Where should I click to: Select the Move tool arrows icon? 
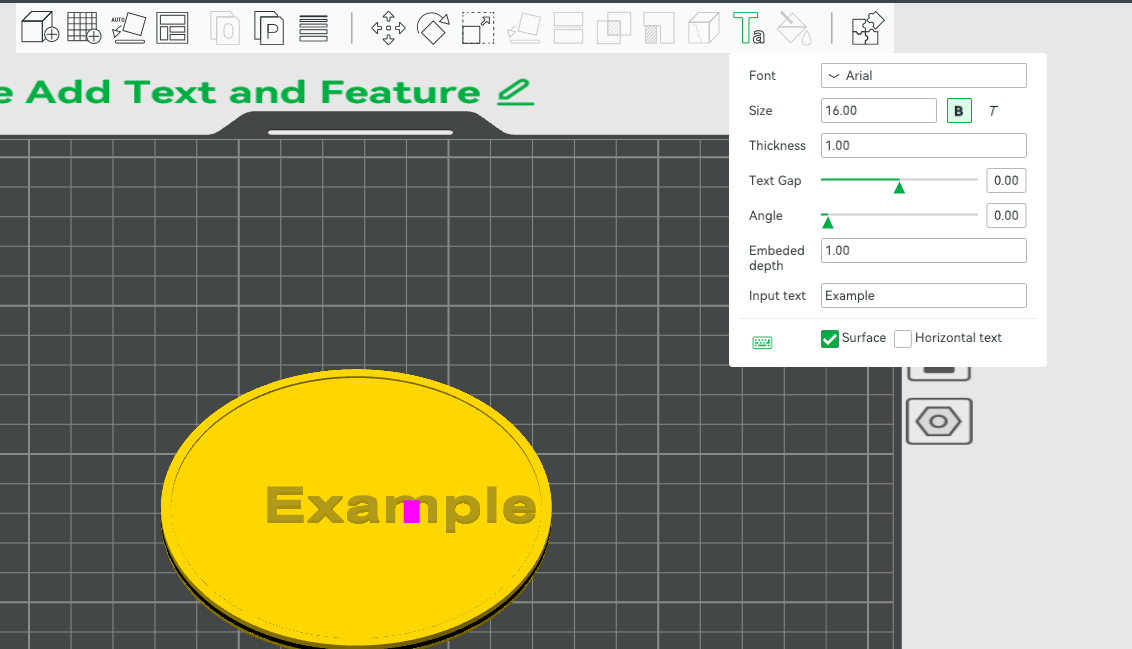pos(388,28)
